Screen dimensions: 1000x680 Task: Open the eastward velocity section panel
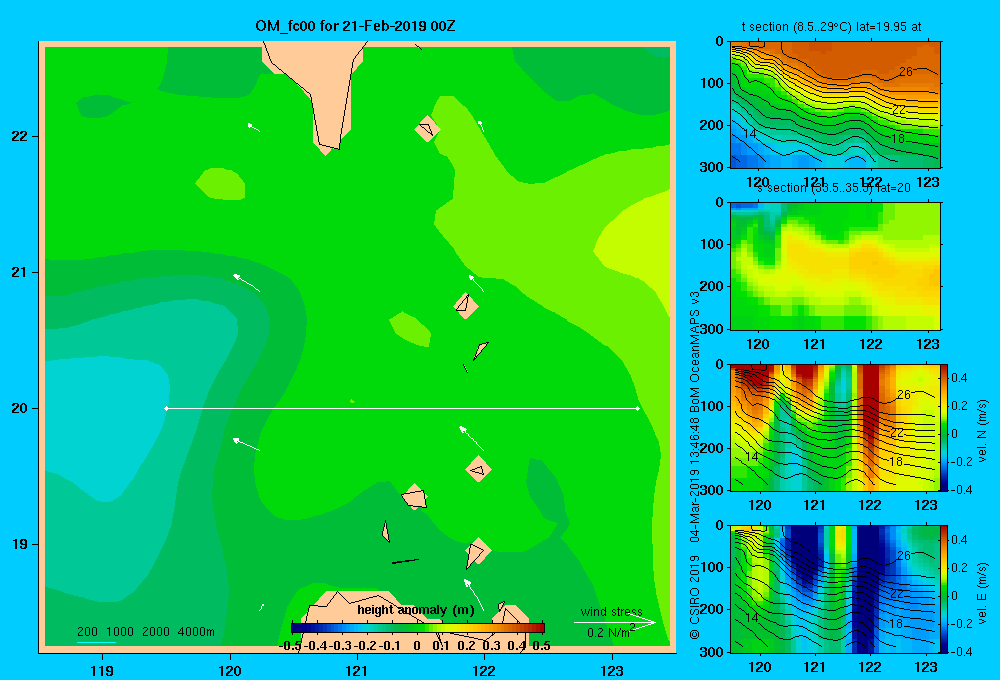pyautogui.click(x=835, y=589)
